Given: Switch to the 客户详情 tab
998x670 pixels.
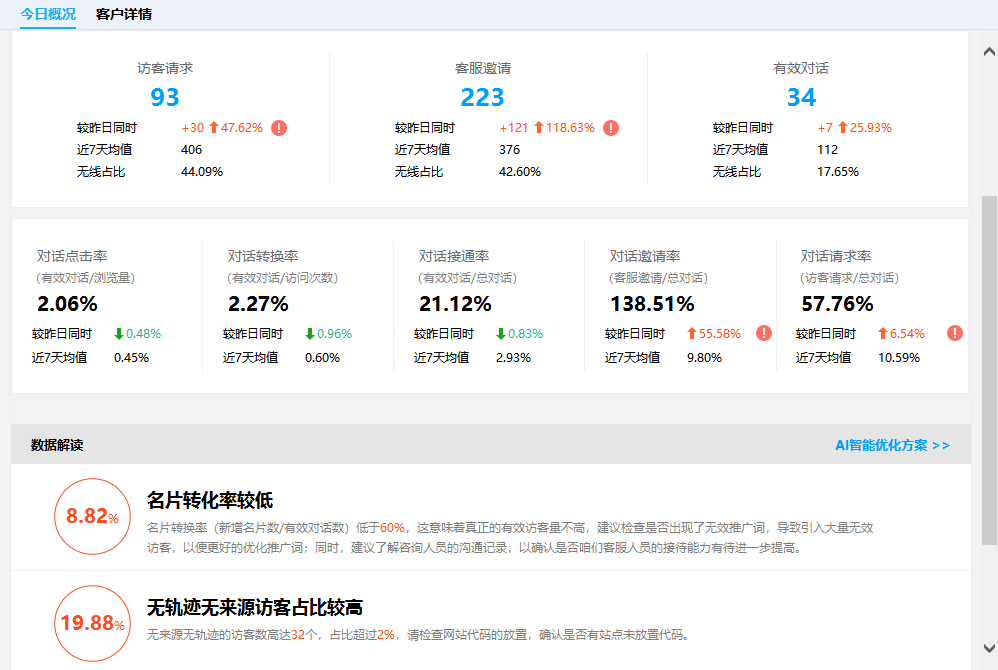Looking at the screenshot, I should tap(124, 14).
